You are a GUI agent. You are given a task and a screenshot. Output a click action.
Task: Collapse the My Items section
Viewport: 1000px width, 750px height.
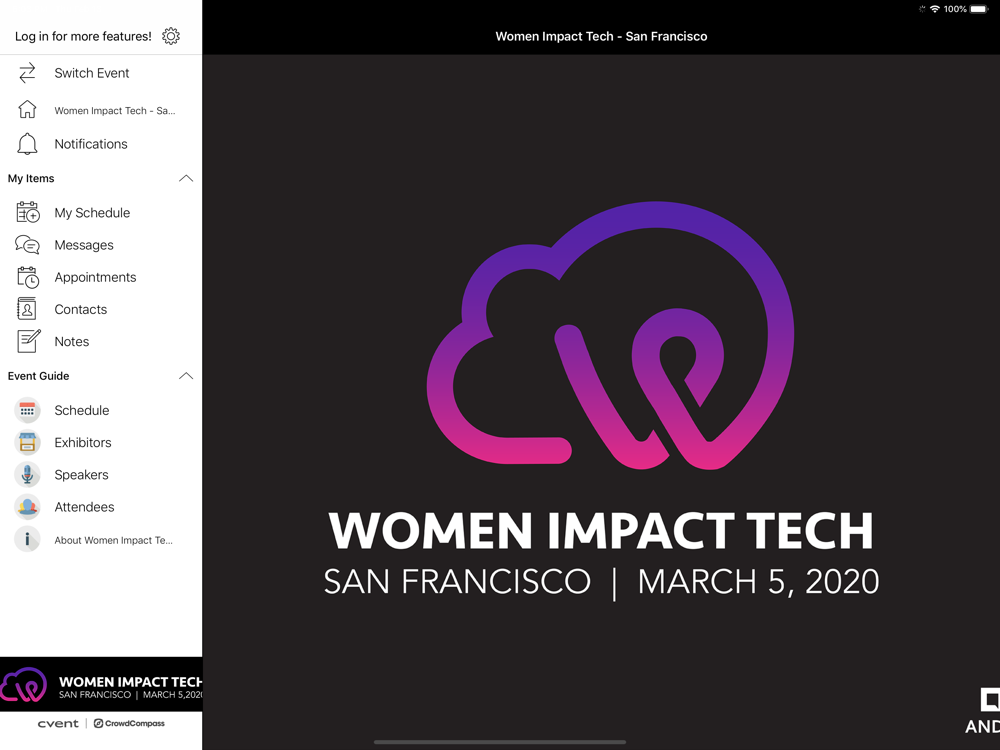185,178
